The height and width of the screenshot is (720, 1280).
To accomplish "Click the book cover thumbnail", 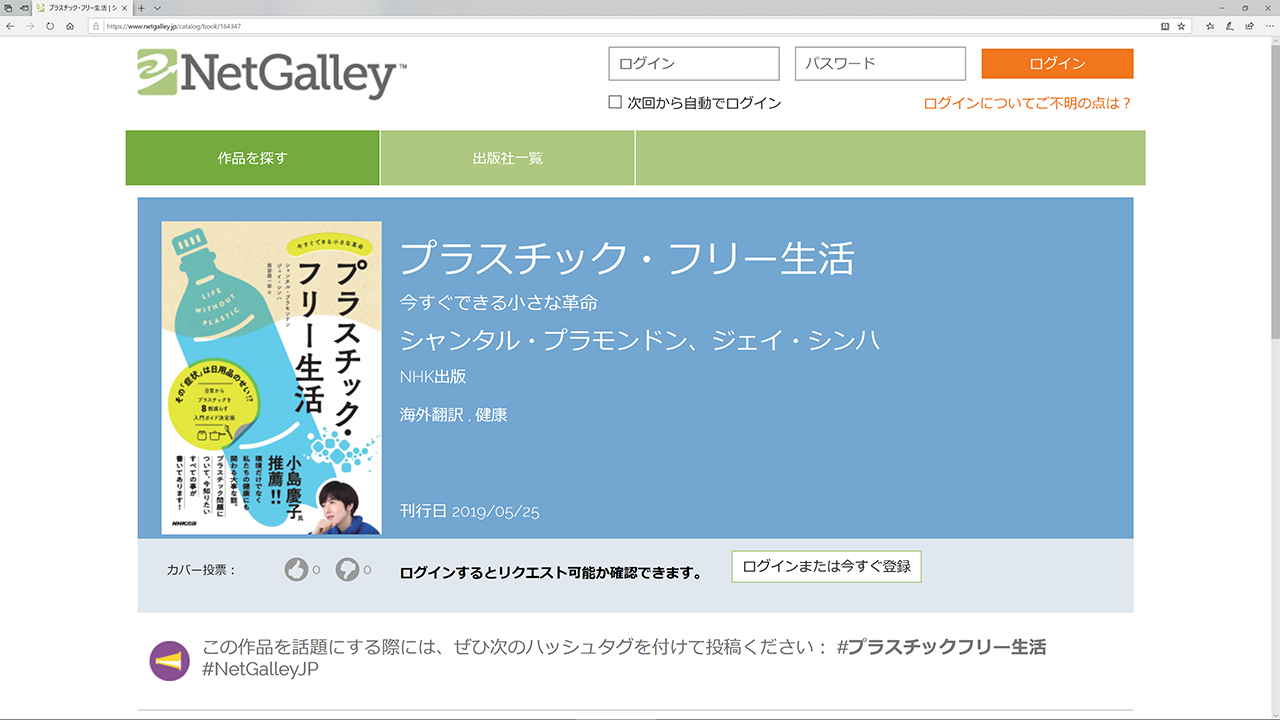I will point(271,378).
